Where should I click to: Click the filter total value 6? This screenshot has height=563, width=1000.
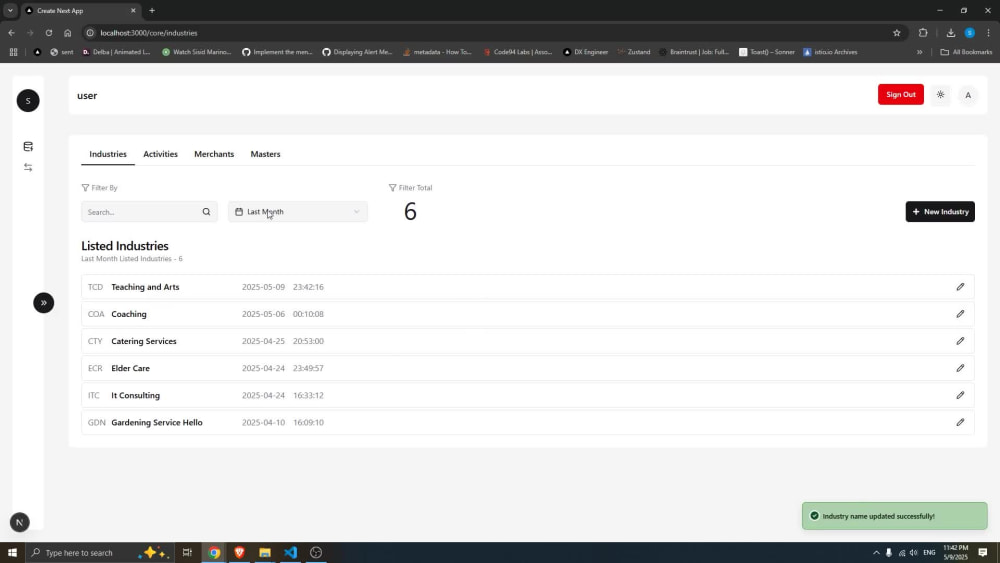[x=410, y=212]
